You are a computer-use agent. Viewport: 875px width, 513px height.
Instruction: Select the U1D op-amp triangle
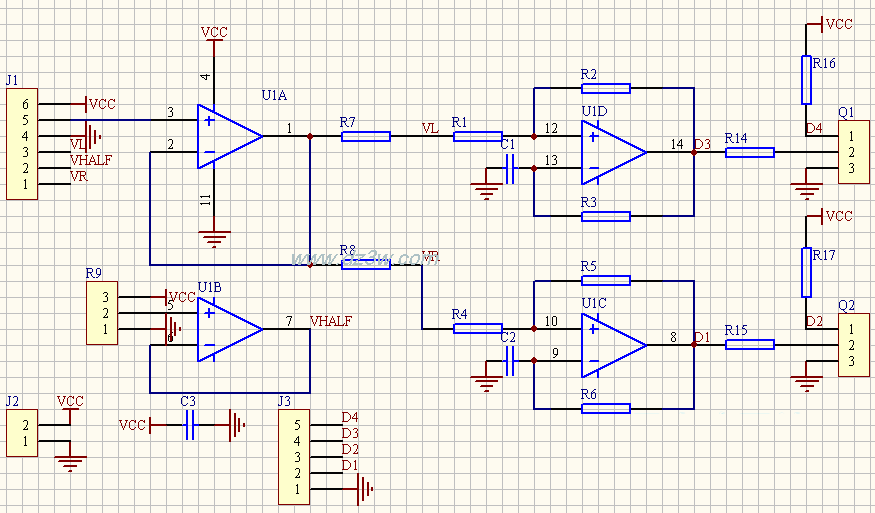(x=611, y=152)
